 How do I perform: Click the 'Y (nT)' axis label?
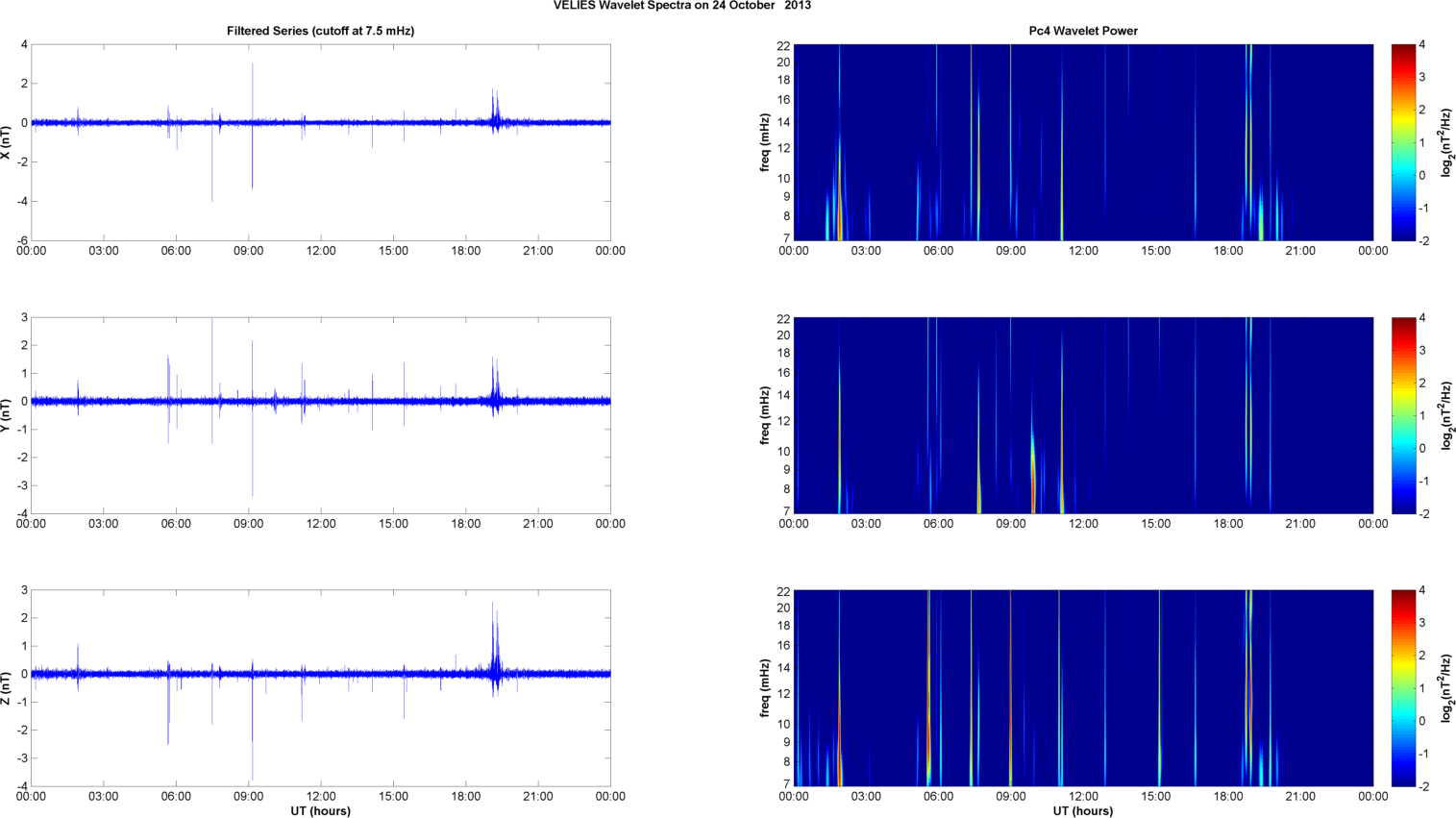6,415
